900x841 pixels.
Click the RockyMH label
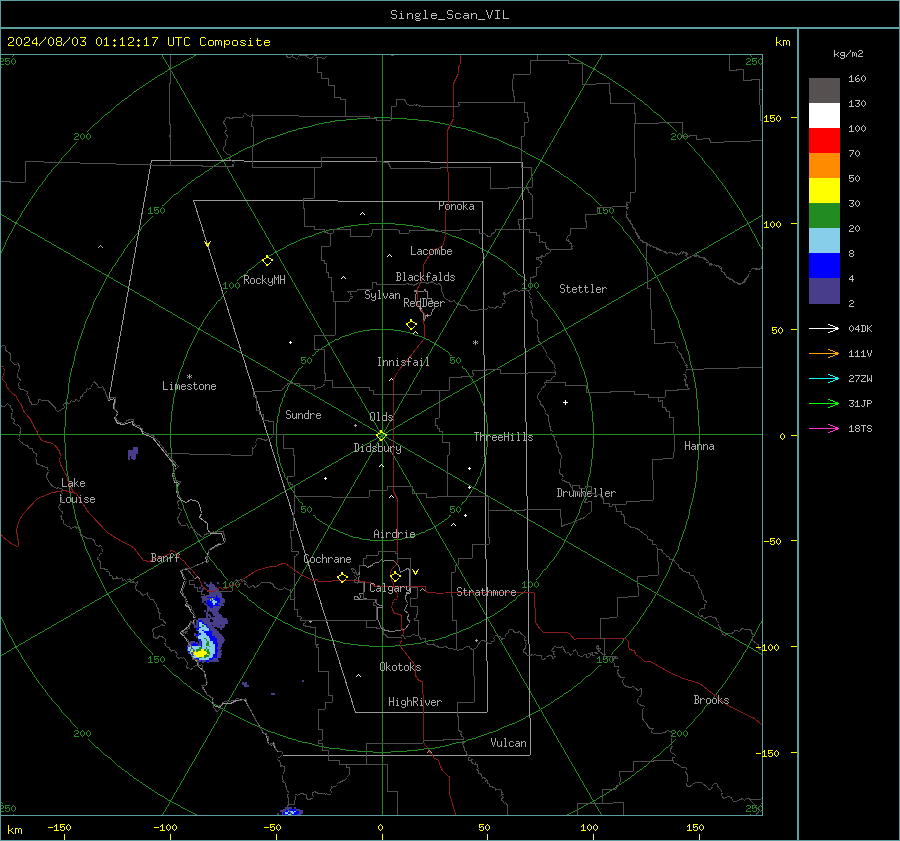click(x=264, y=280)
